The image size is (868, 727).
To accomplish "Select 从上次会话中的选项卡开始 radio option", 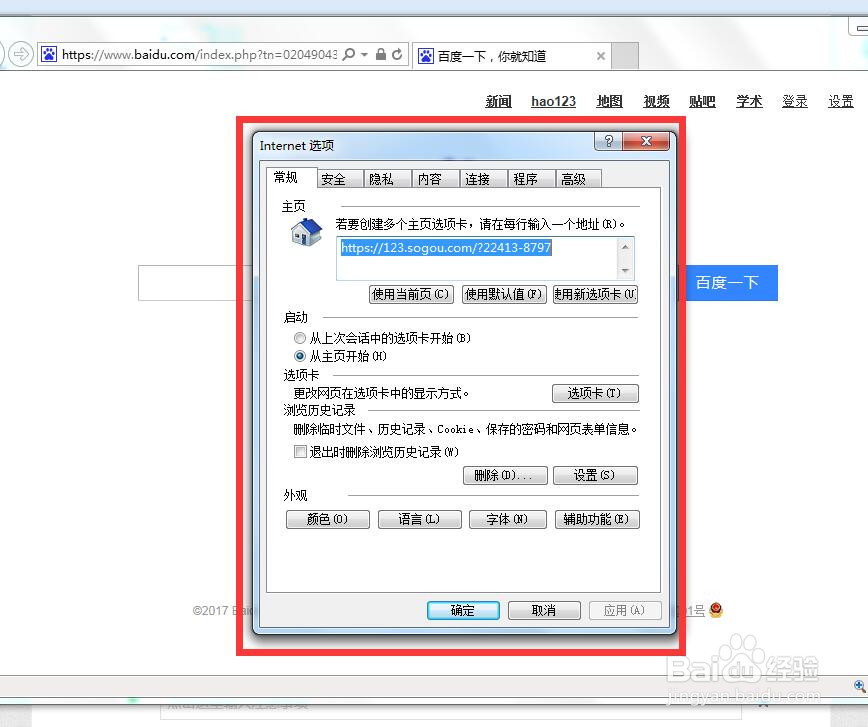I will (300, 338).
